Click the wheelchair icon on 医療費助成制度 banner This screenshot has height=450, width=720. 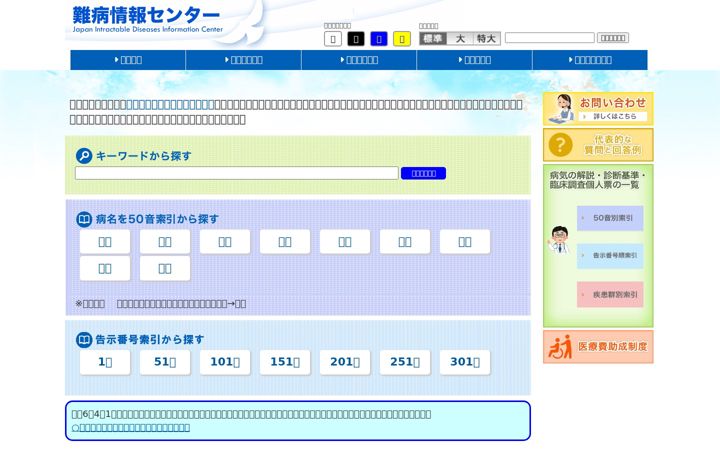560,347
